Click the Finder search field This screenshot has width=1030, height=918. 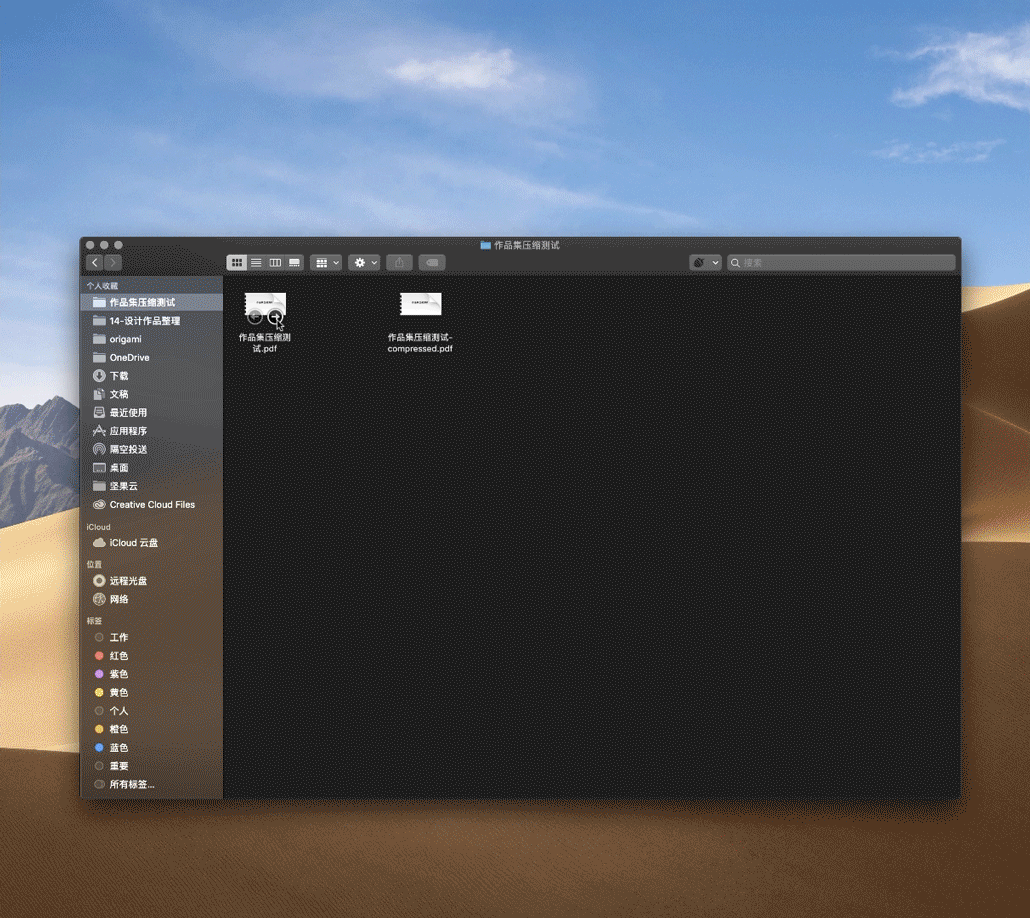(841, 263)
